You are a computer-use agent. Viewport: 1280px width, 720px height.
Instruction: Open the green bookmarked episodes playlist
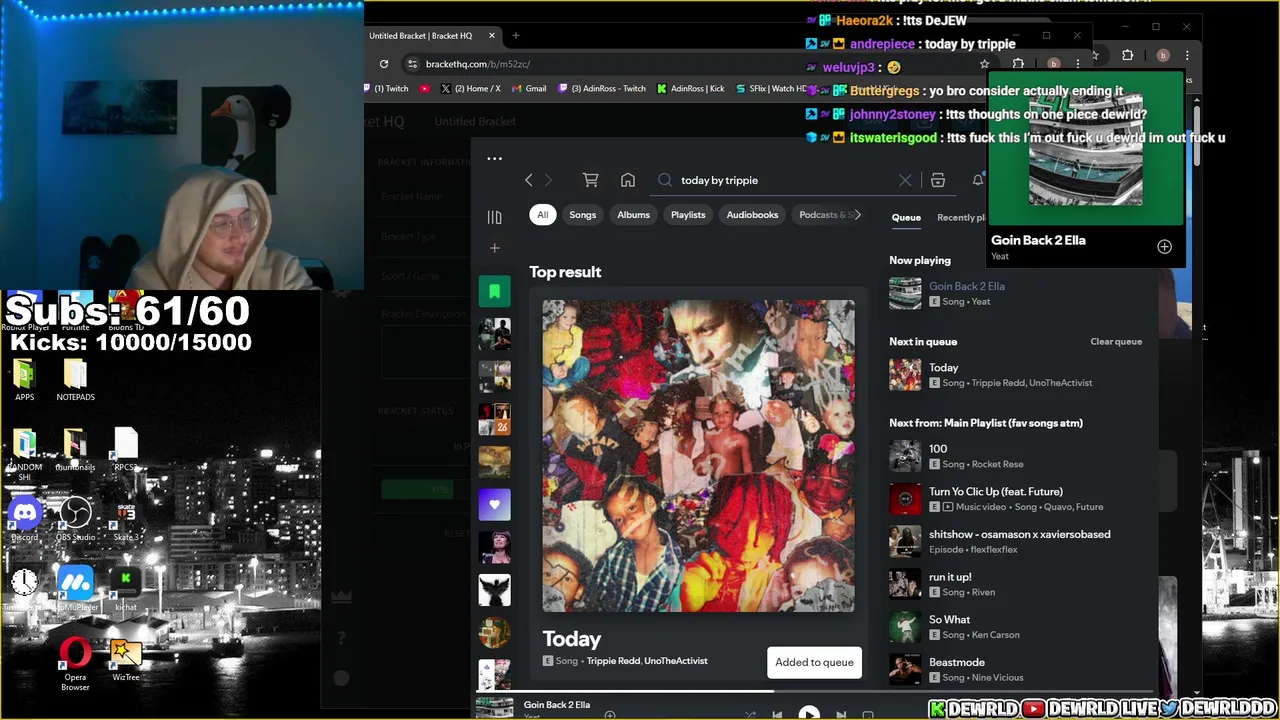point(494,292)
